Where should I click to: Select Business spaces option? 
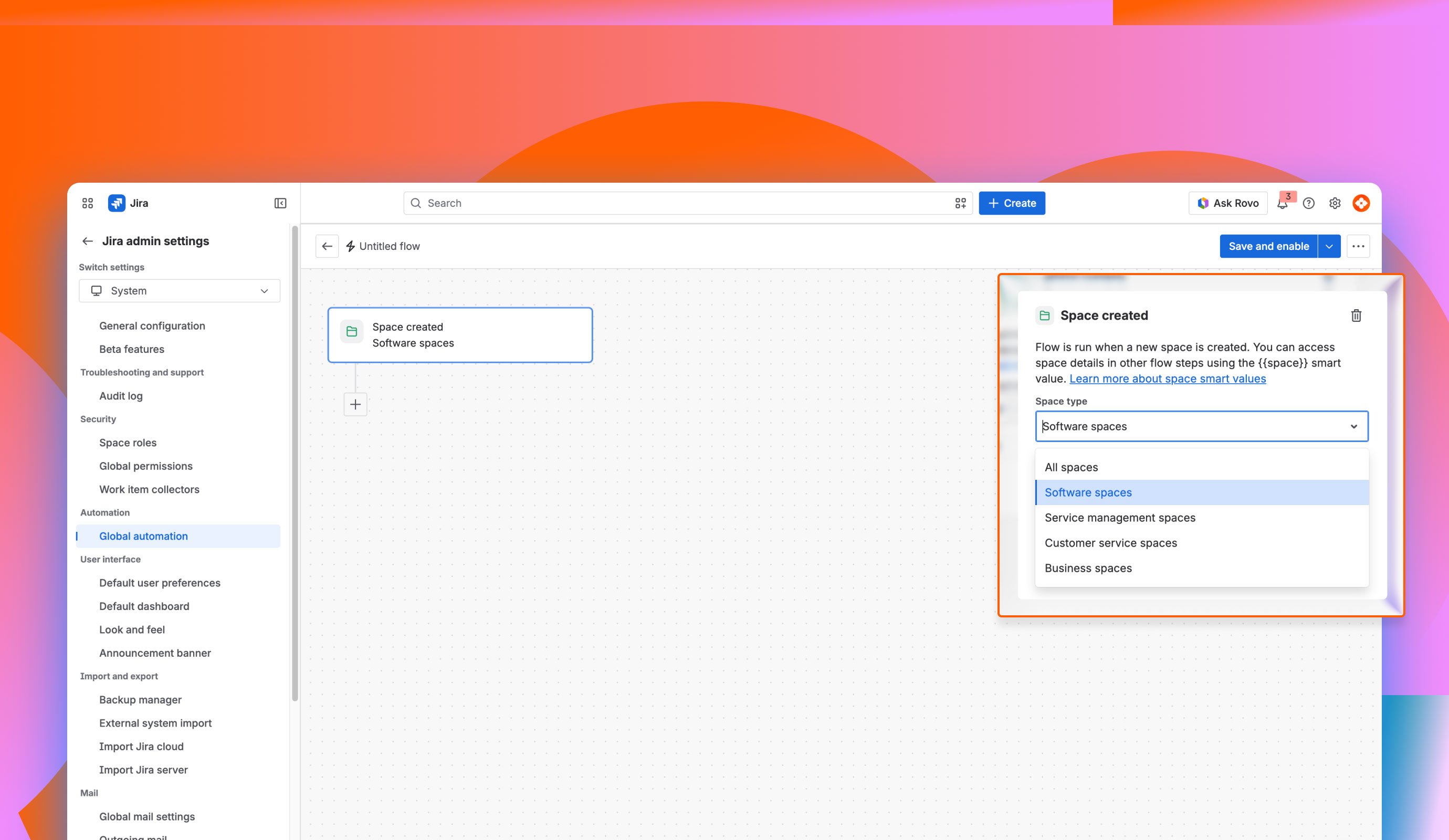(1202, 569)
